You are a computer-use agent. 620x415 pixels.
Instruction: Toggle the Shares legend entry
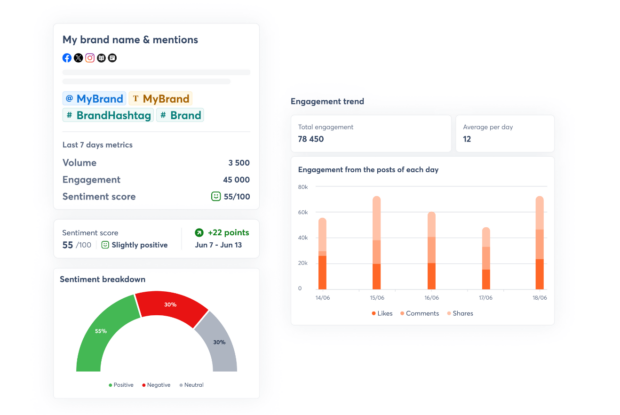click(x=460, y=313)
